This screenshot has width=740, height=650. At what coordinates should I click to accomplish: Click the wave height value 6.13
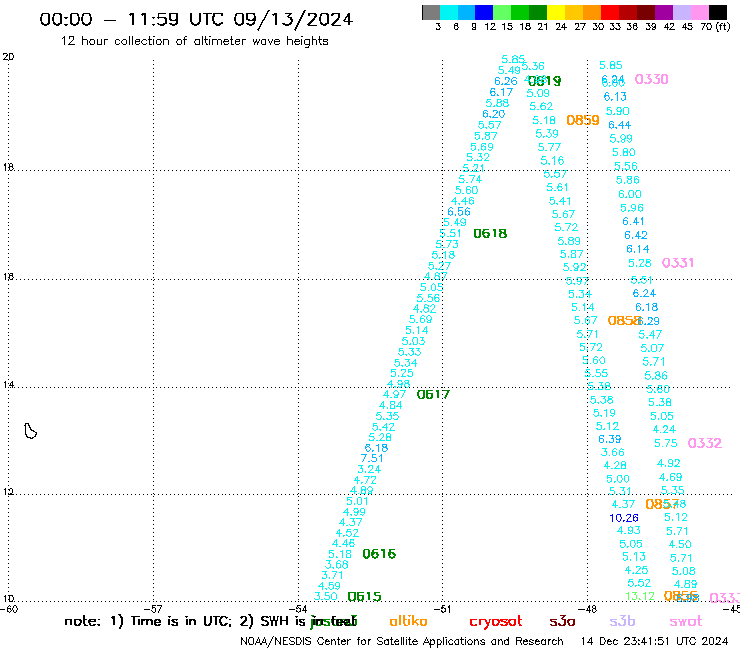615,97
